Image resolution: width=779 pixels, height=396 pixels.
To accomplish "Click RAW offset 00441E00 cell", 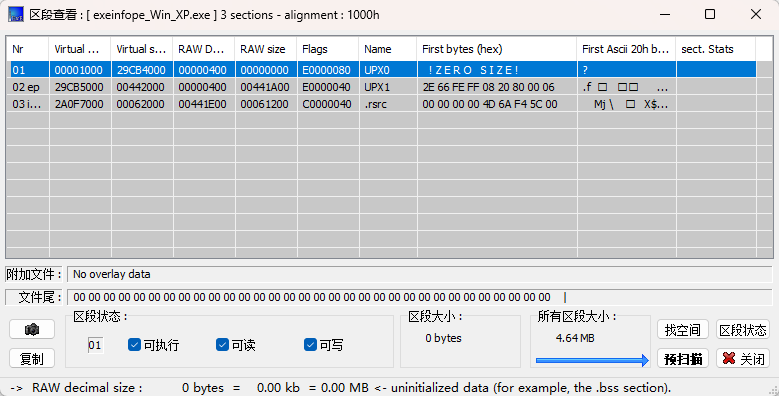I will (x=204, y=104).
